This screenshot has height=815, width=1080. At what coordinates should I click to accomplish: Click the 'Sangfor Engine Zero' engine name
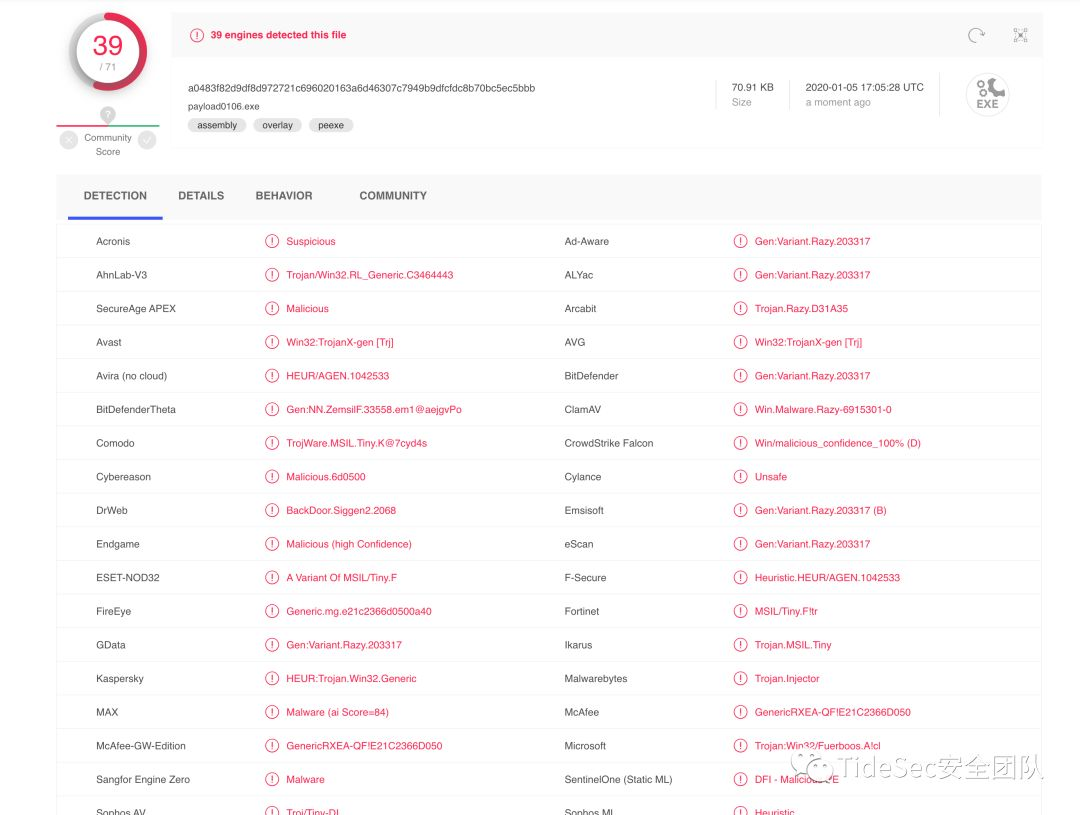click(x=143, y=779)
